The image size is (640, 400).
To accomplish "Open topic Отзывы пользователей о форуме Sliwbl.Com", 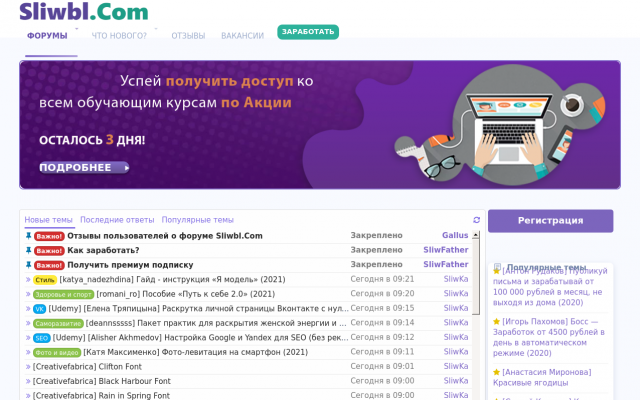I will 165,236.
